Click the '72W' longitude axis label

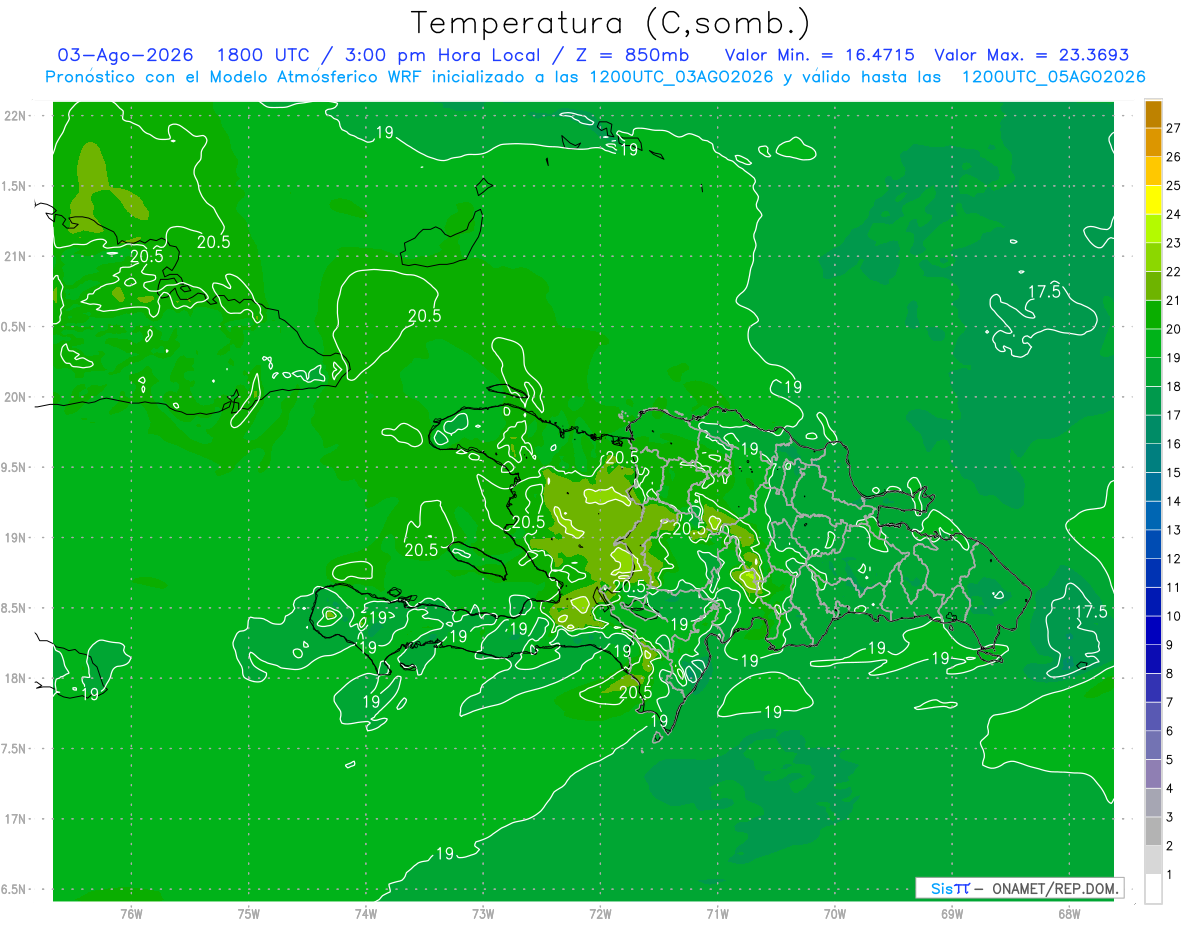pyautogui.click(x=600, y=914)
